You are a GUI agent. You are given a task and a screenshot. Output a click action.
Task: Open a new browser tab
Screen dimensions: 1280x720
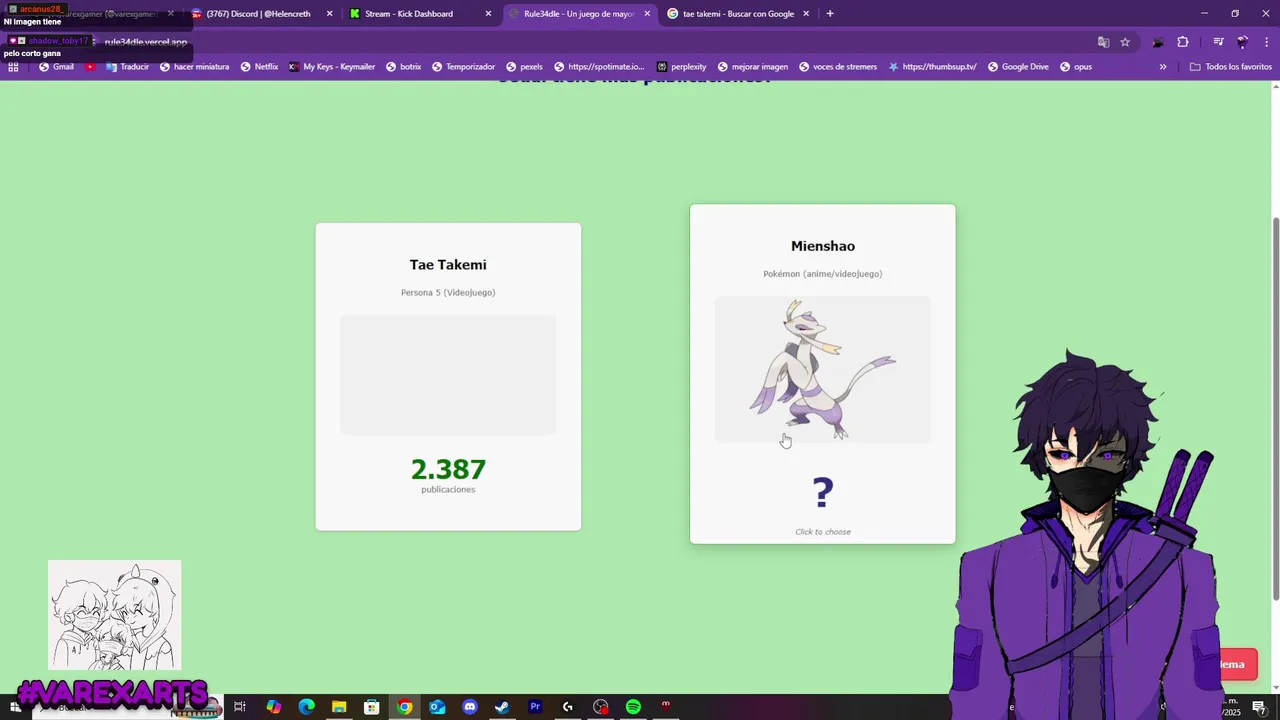830,14
